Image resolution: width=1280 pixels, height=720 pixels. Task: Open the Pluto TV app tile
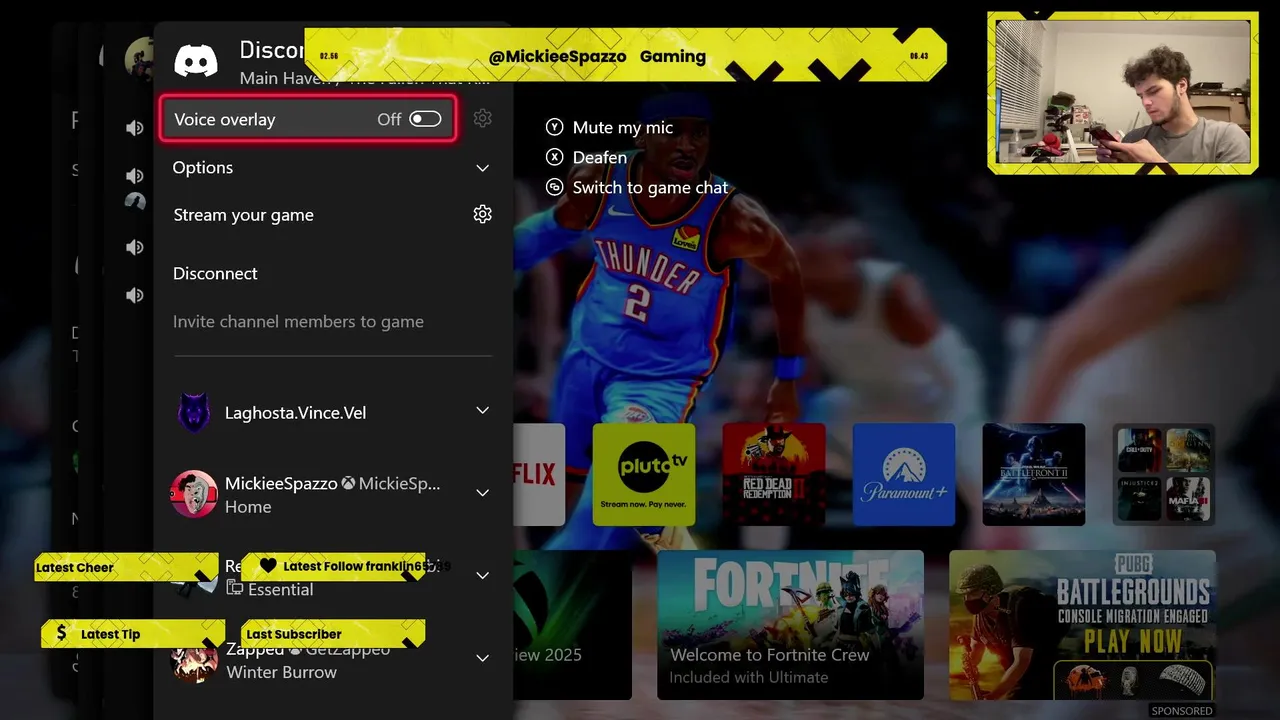tap(644, 474)
